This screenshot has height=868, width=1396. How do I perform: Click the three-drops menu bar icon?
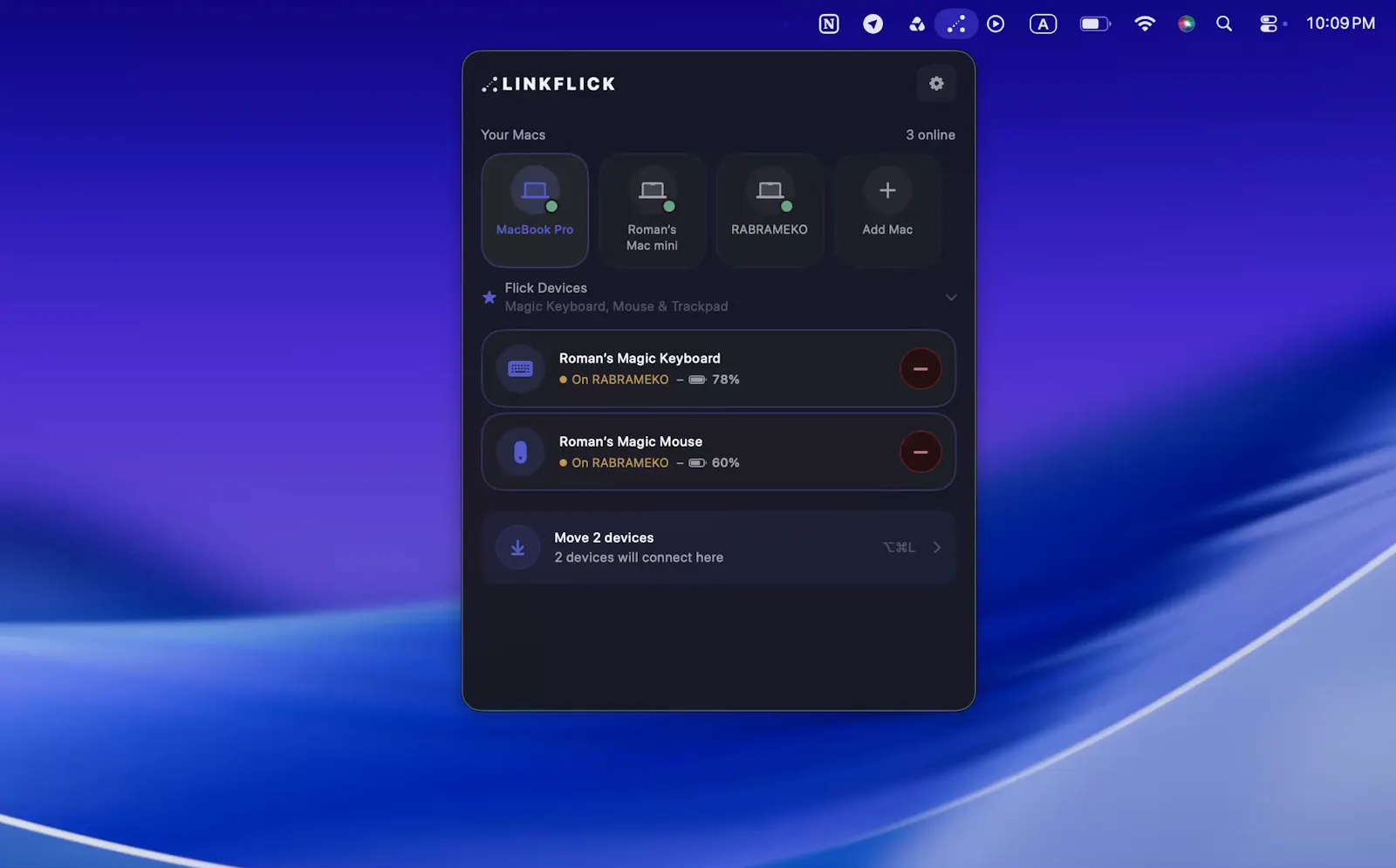916,24
